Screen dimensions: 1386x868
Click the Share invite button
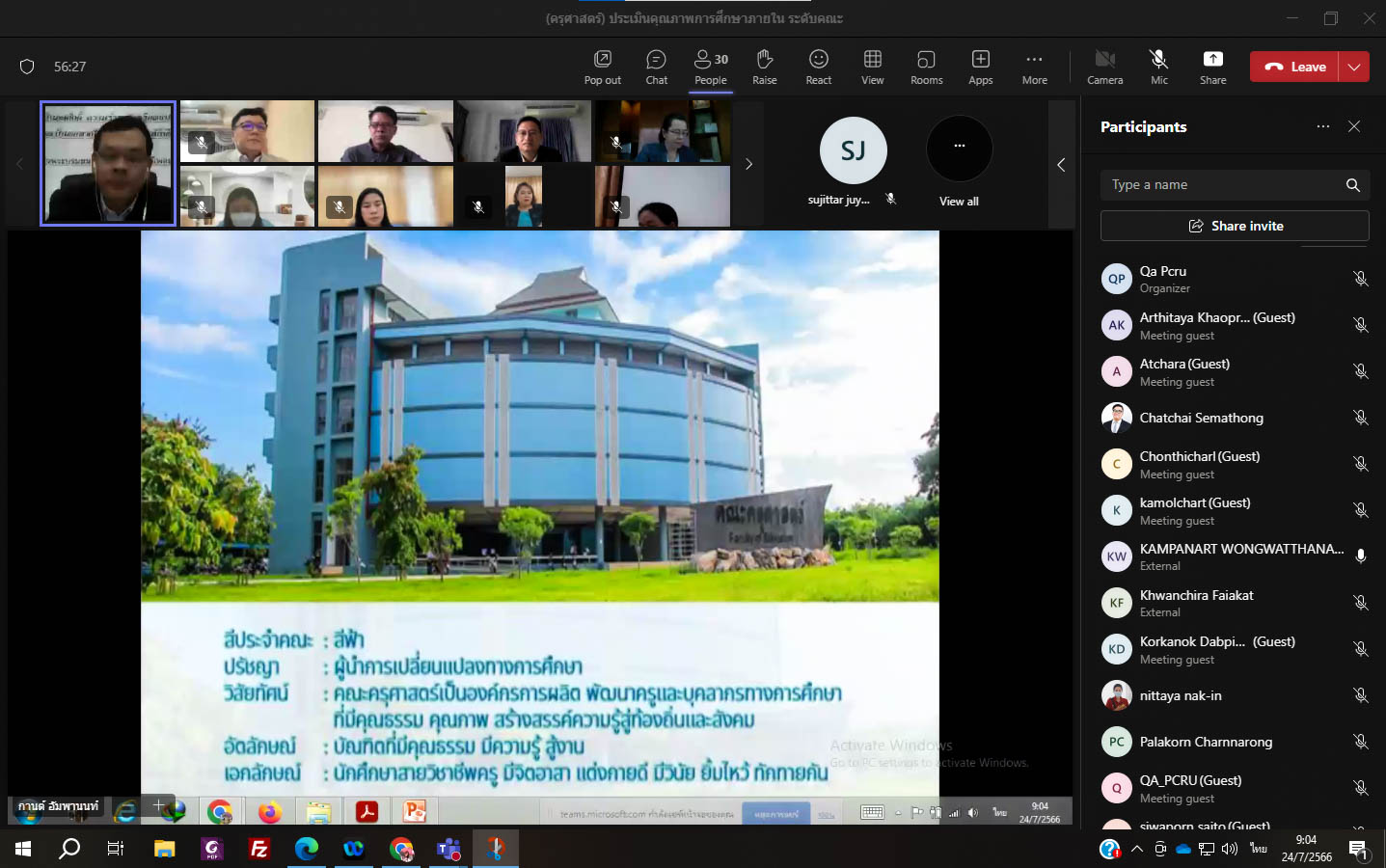(x=1235, y=226)
